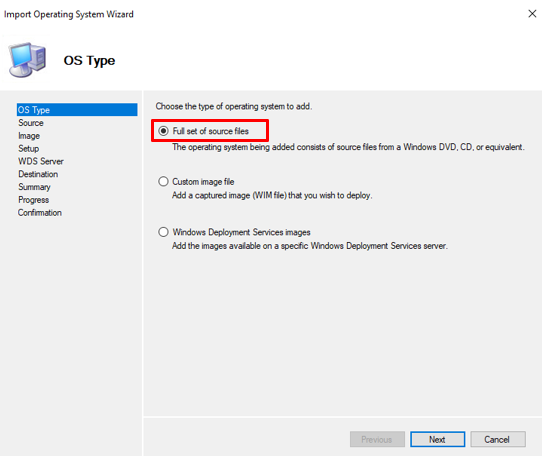The width and height of the screenshot is (542, 456).
Task: Click the Cancel button
Action: click(498, 439)
